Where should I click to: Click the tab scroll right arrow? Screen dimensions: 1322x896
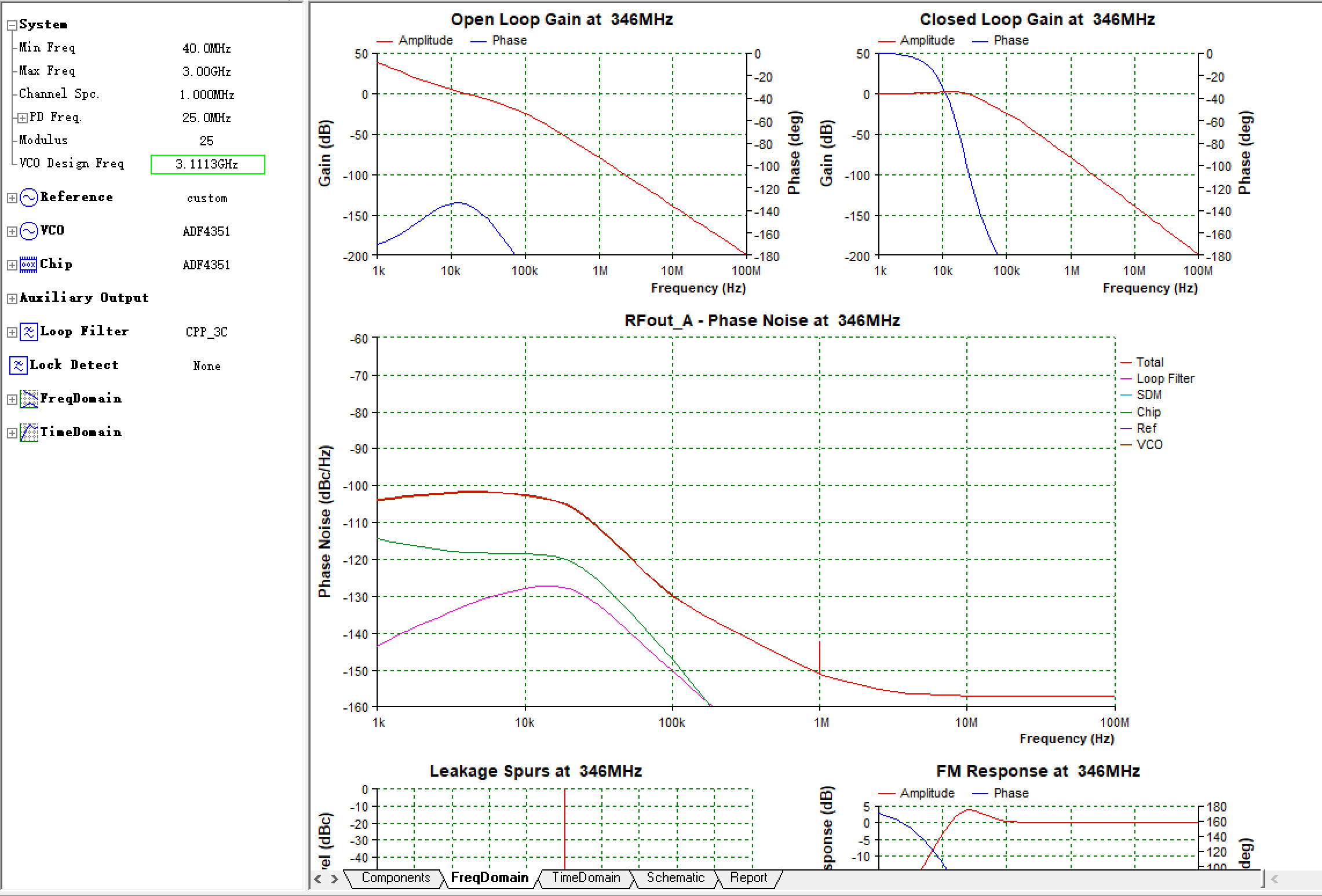pos(334,879)
